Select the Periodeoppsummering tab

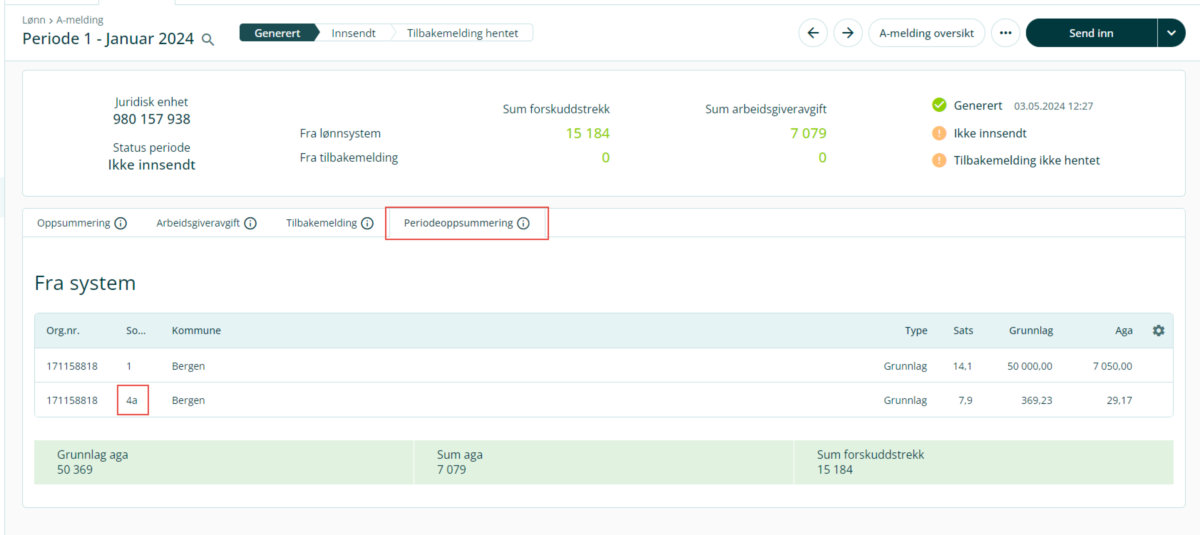click(x=458, y=224)
